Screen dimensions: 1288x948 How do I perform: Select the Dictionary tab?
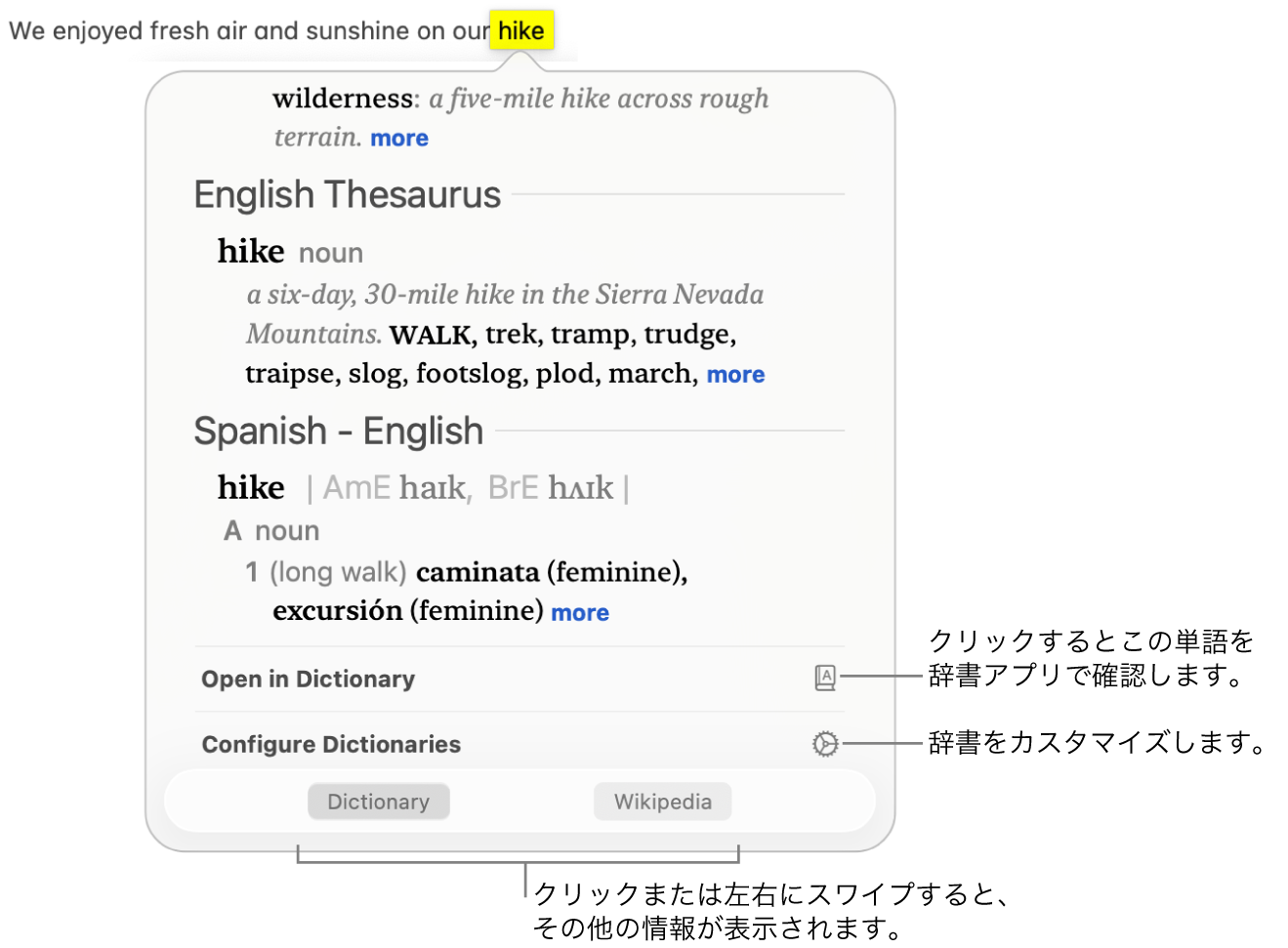point(378,802)
